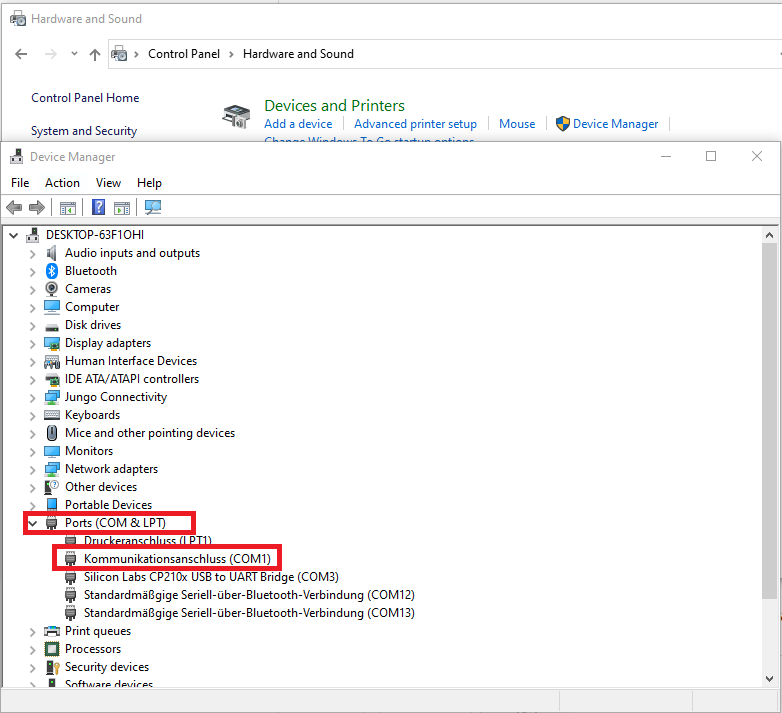Click the Jungo Connectivity icon

point(52,397)
